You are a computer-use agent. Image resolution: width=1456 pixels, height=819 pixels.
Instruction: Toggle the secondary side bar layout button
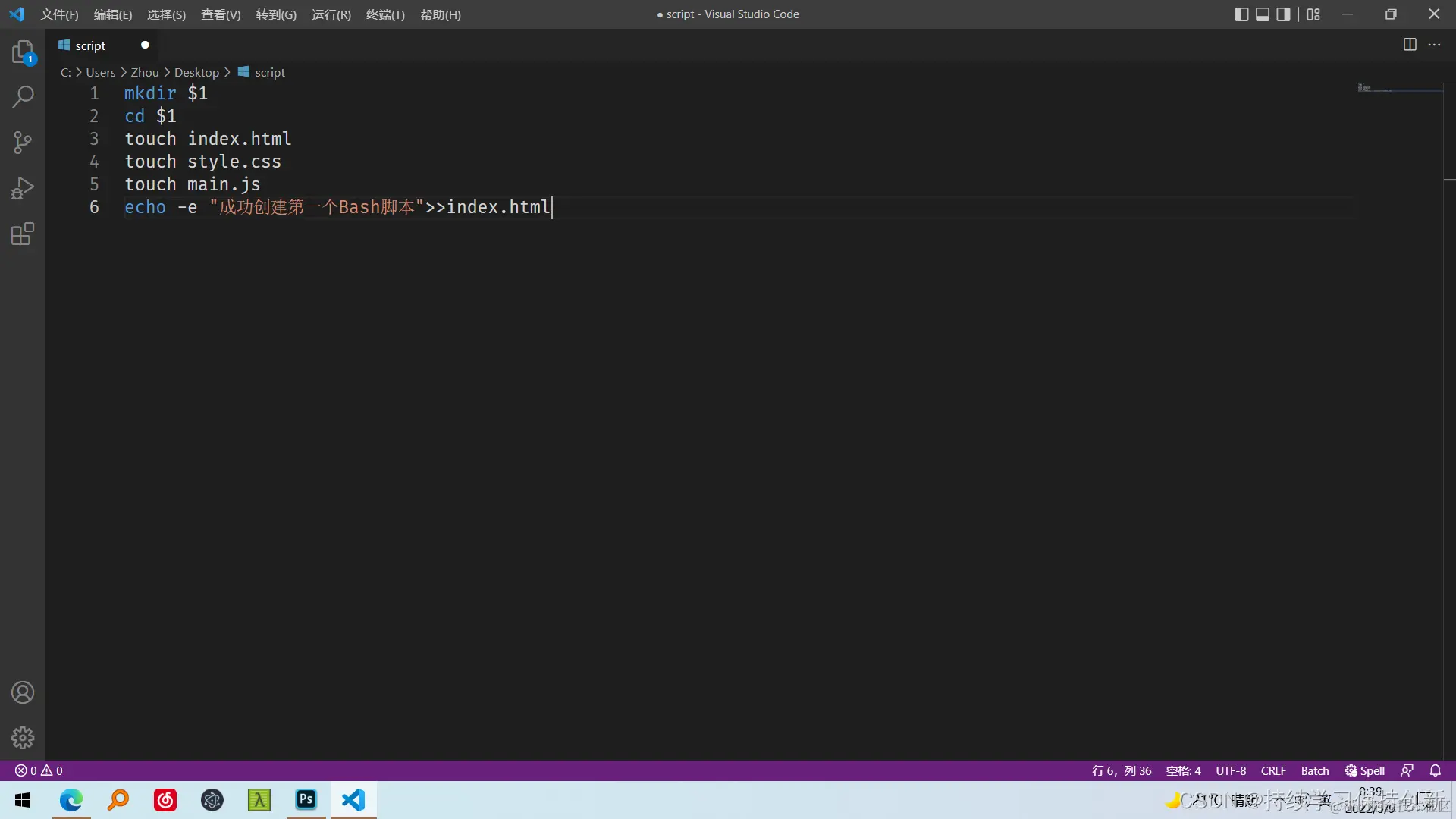pos(1283,14)
